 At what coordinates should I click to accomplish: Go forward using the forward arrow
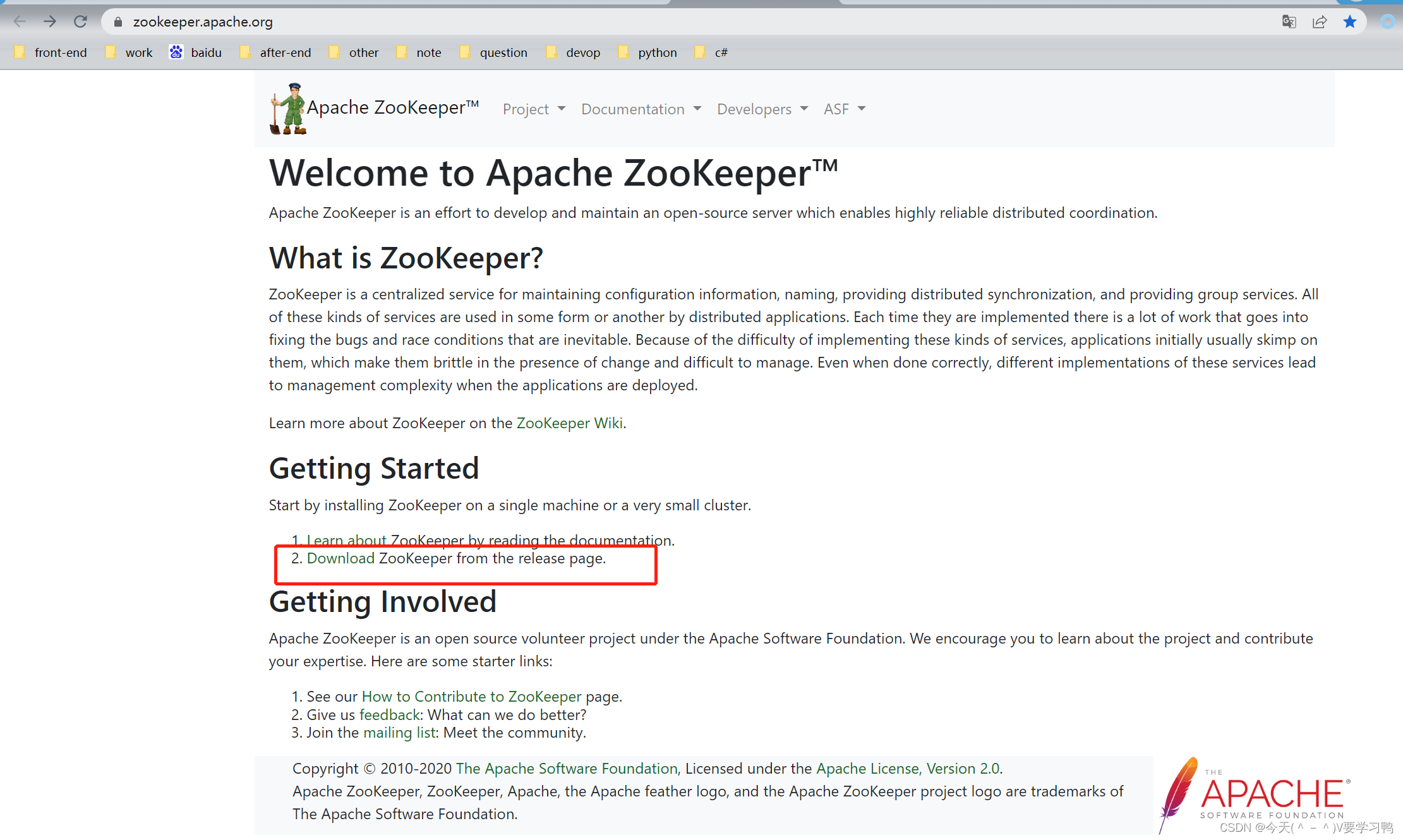(x=50, y=21)
